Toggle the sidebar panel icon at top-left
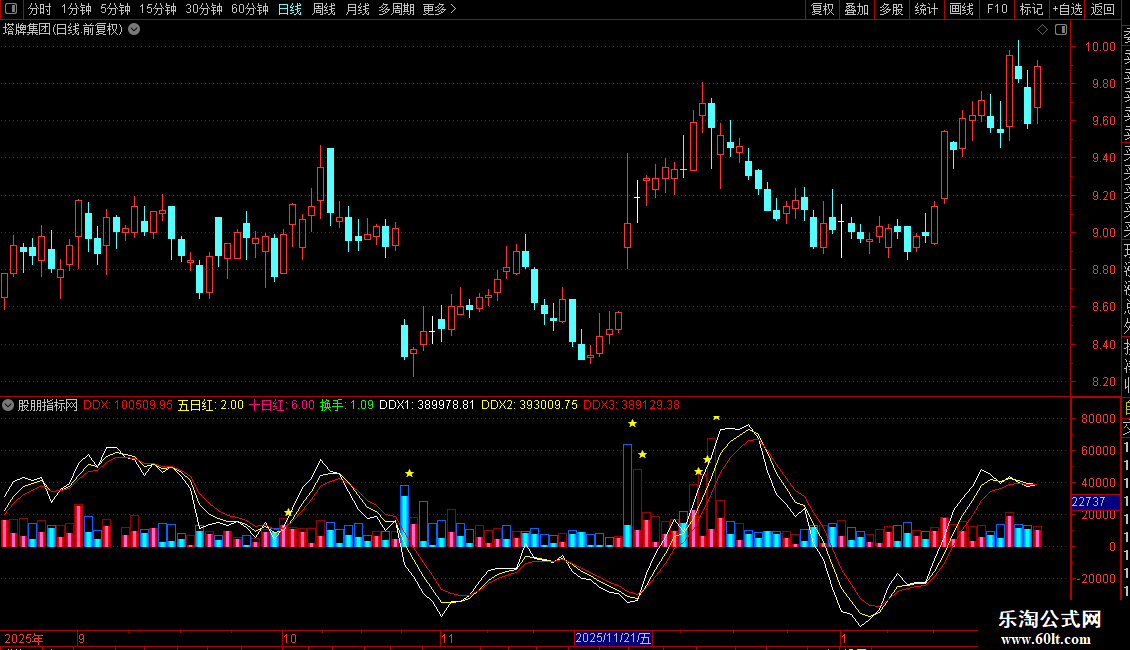 point(11,9)
